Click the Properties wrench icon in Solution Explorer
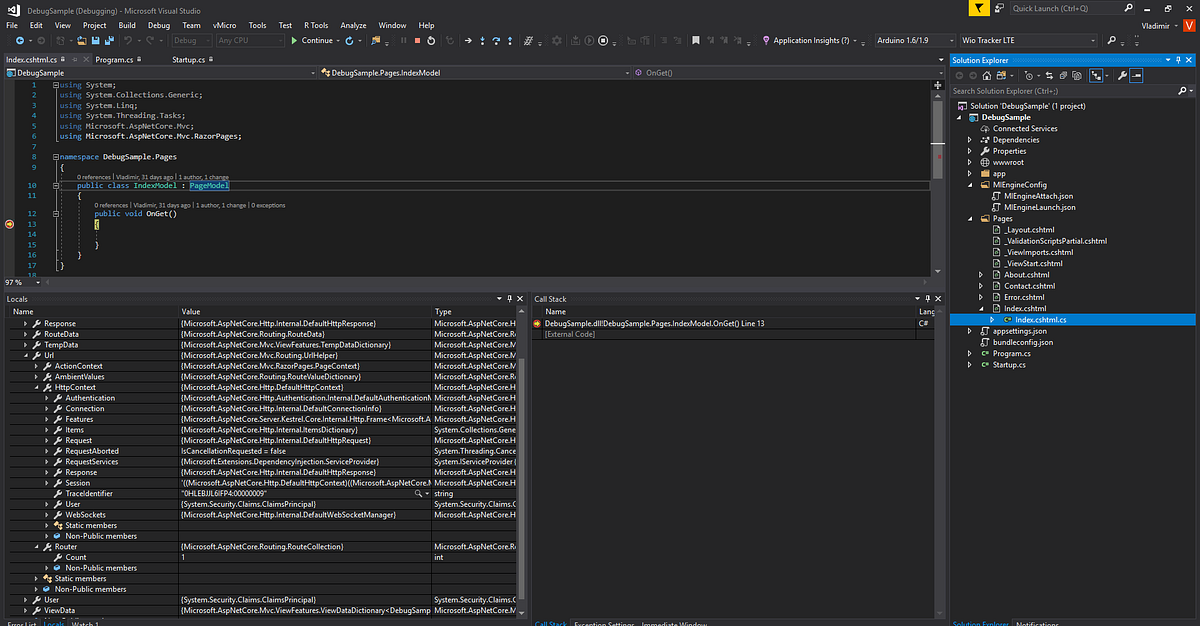The height and width of the screenshot is (626, 1200). click(1122, 75)
